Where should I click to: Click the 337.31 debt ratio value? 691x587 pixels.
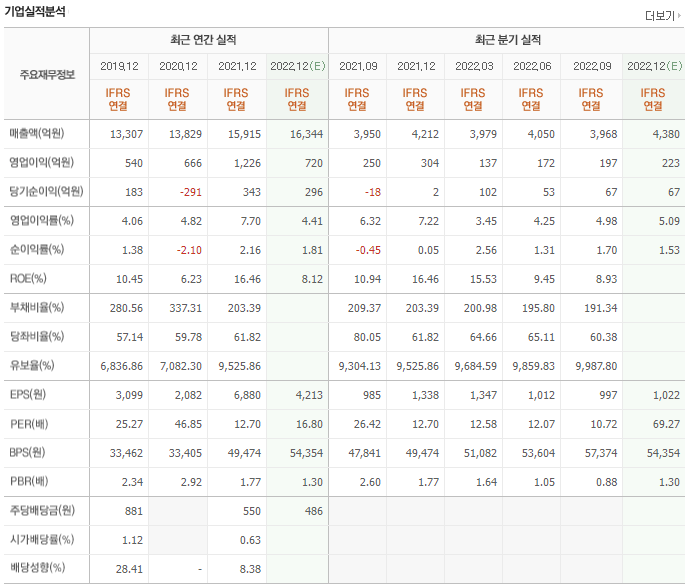pos(186,308)
